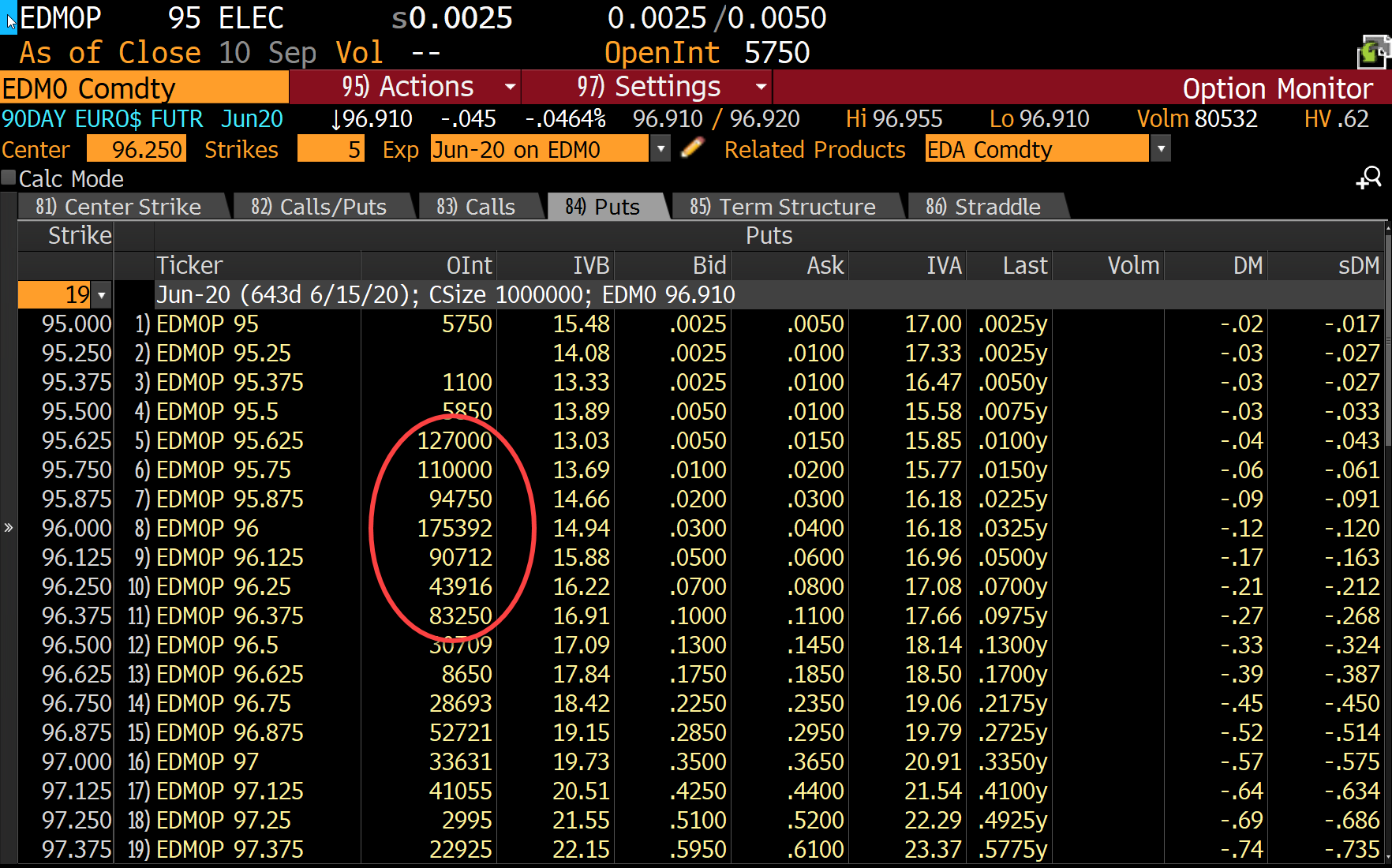Select the EDM0P 95.75 ticker
Viewport: 1392px width, 868px height.
pyautogui.click(x=223, y=470)
